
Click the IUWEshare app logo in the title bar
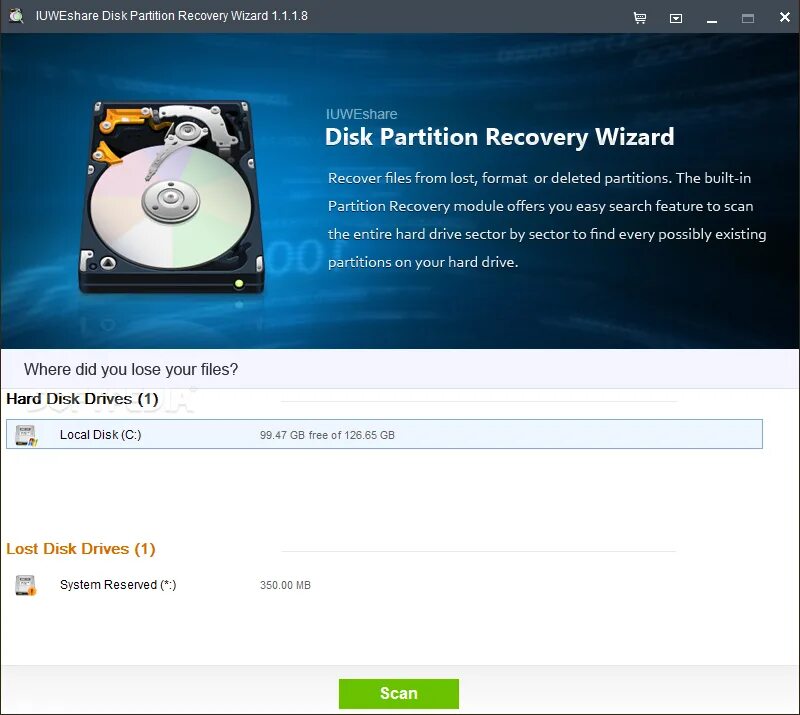tap(16, 16)
